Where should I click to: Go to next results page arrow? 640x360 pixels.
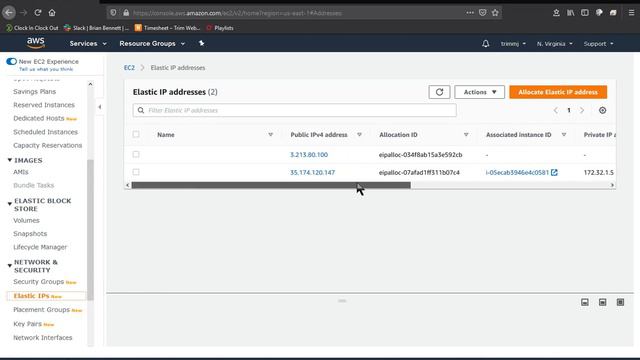pos(582,110)
